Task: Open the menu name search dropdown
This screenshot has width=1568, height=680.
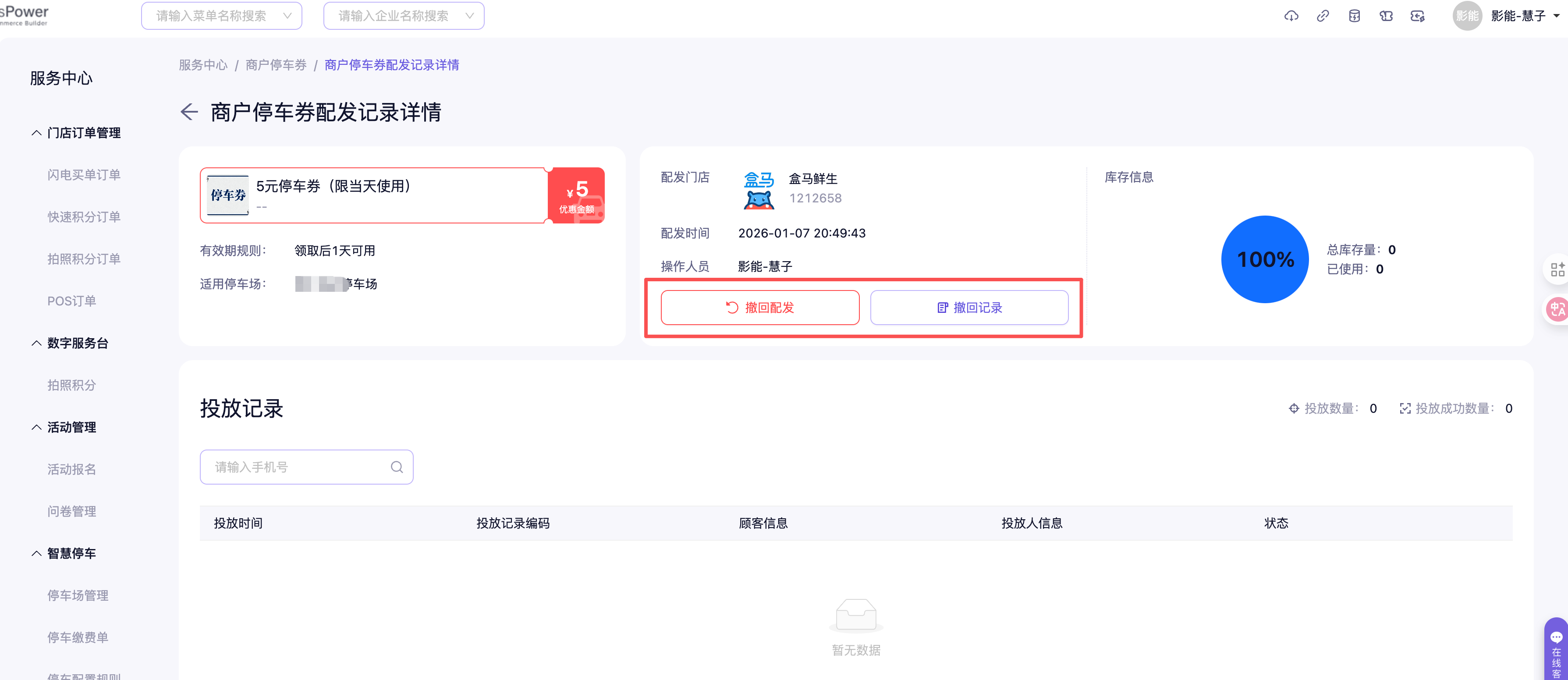Action: coord(222,16)
